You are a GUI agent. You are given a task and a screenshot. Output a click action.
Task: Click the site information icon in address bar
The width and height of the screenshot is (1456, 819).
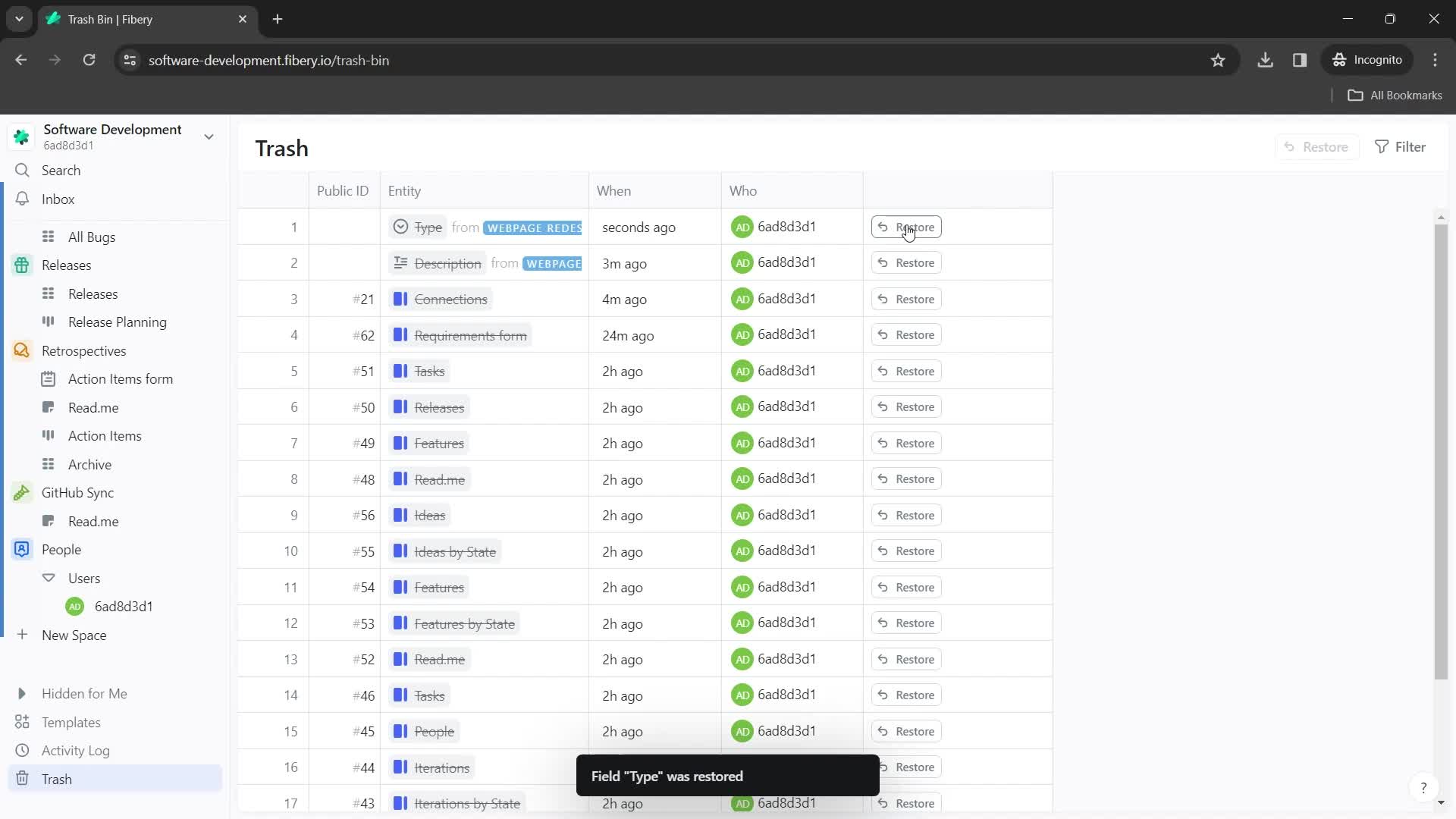pyautogui.click(x=130, y=60)
